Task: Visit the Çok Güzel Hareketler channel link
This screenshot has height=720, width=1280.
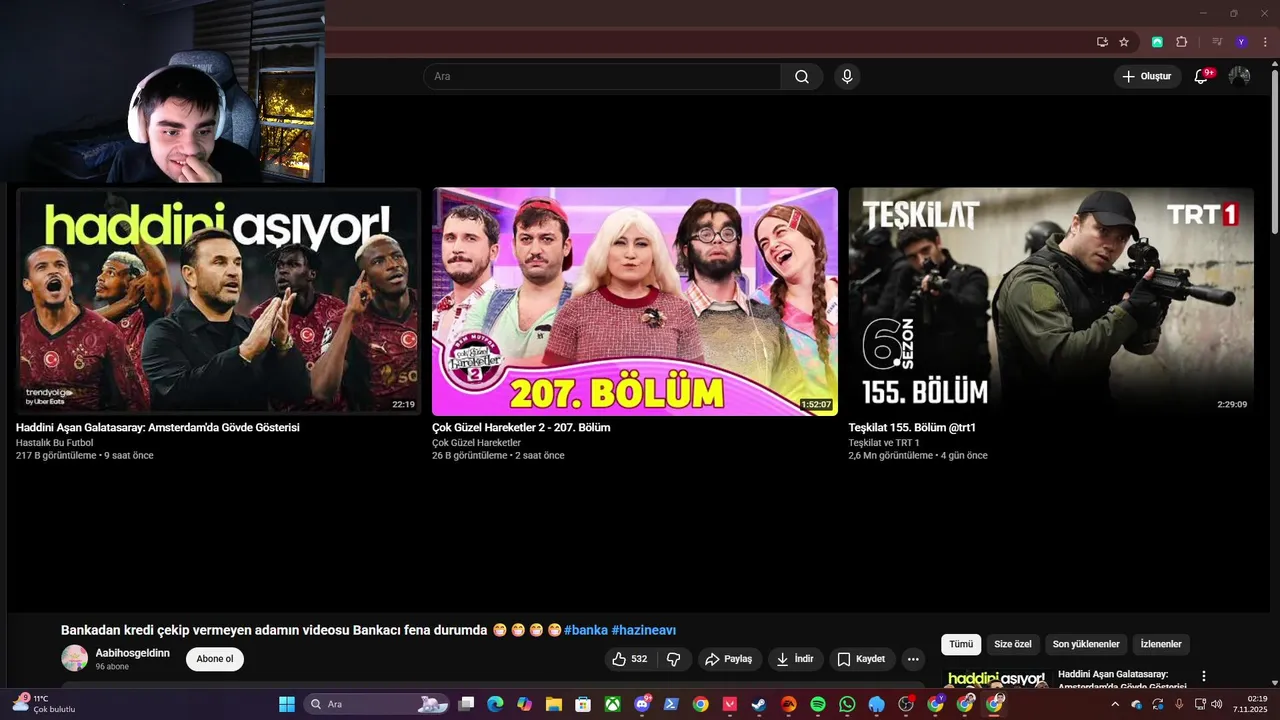Action: (476, 442)
